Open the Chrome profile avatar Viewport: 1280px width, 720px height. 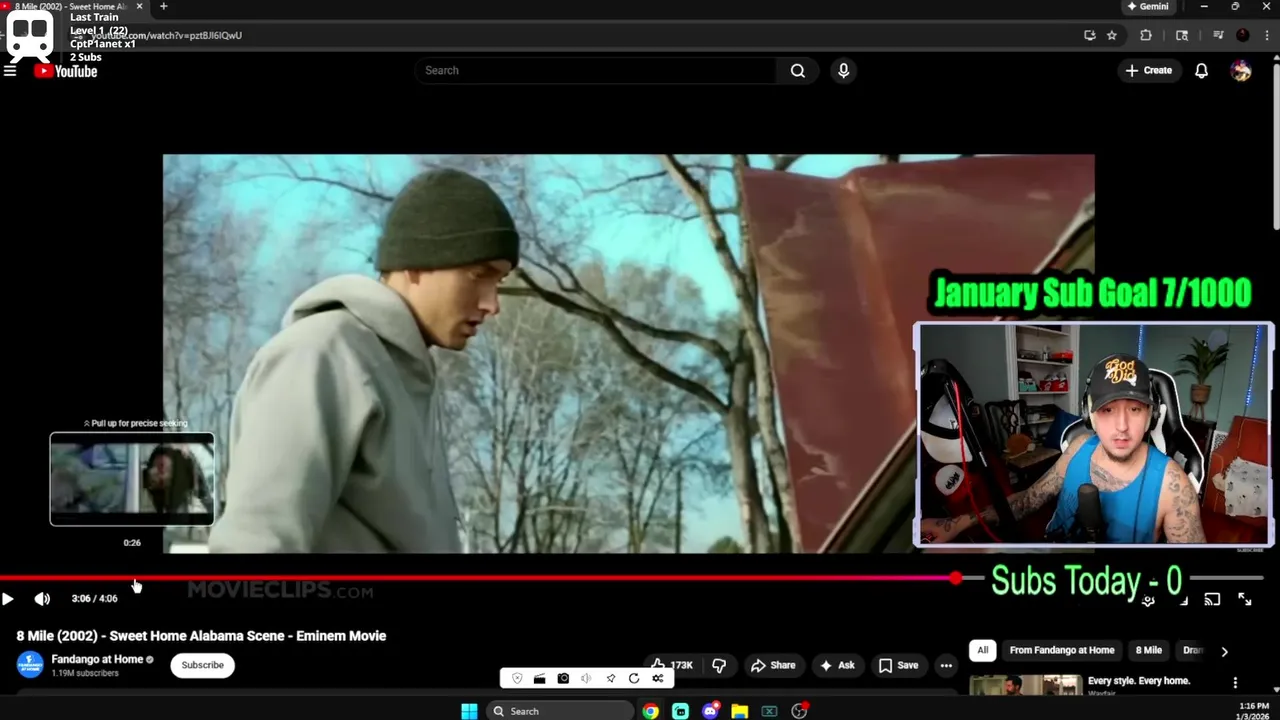pos(1243,35)
